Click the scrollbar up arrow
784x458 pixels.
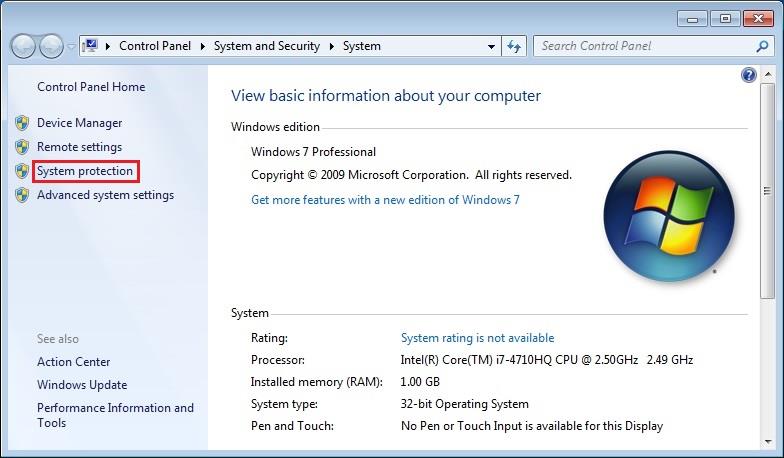768,74
